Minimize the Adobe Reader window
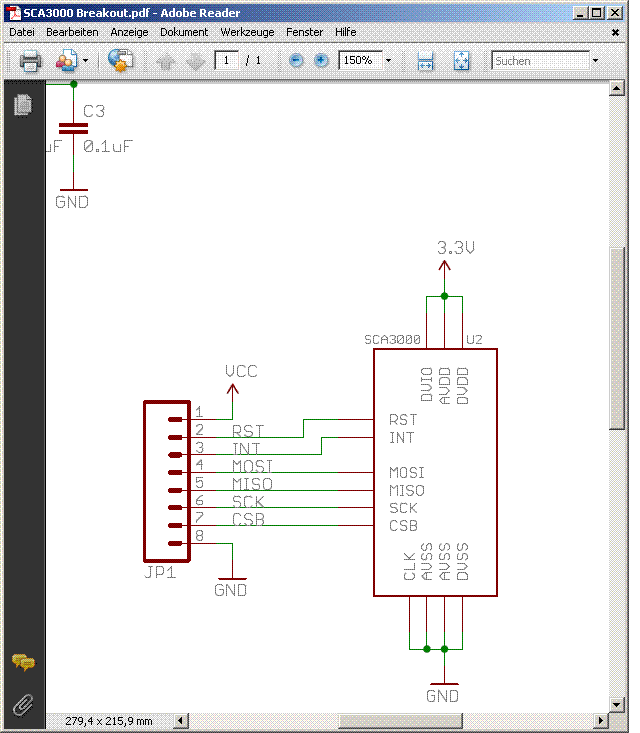Image resolution: width=640 pixels, height=733 pixels. click(580, 13)
